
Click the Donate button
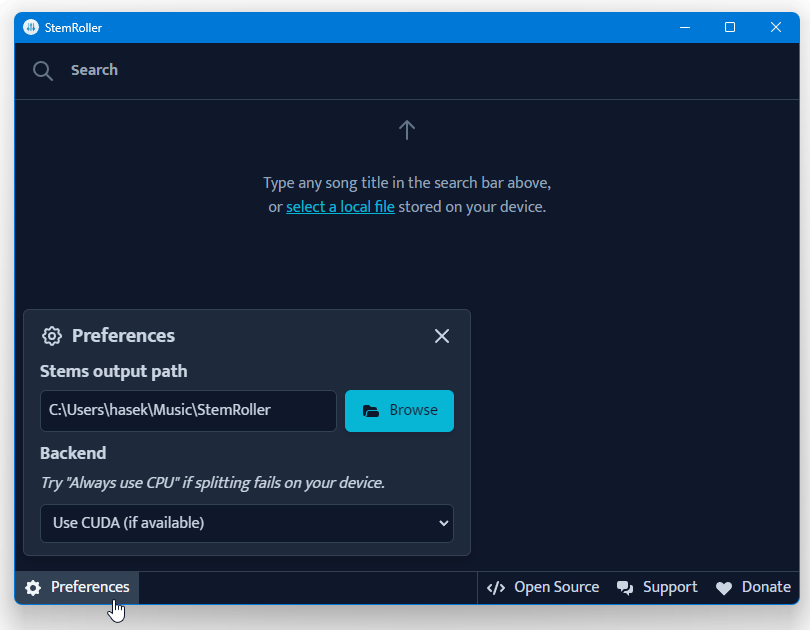pos(753,588)
